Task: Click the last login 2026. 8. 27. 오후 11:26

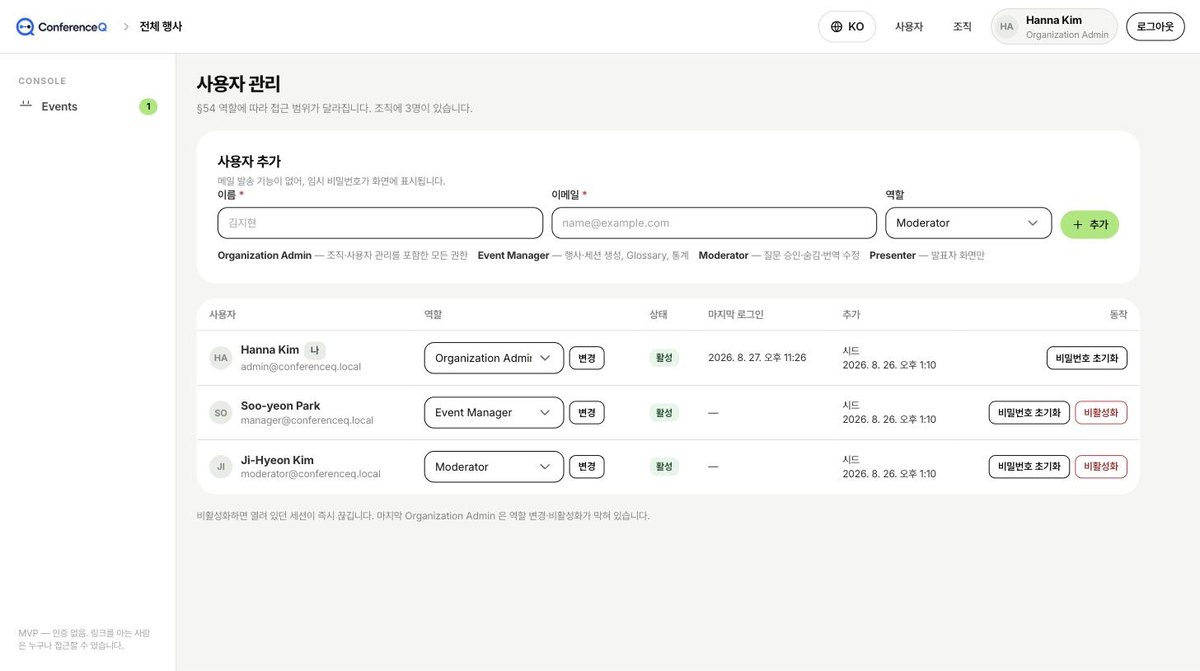Action: tap(757, 358)
